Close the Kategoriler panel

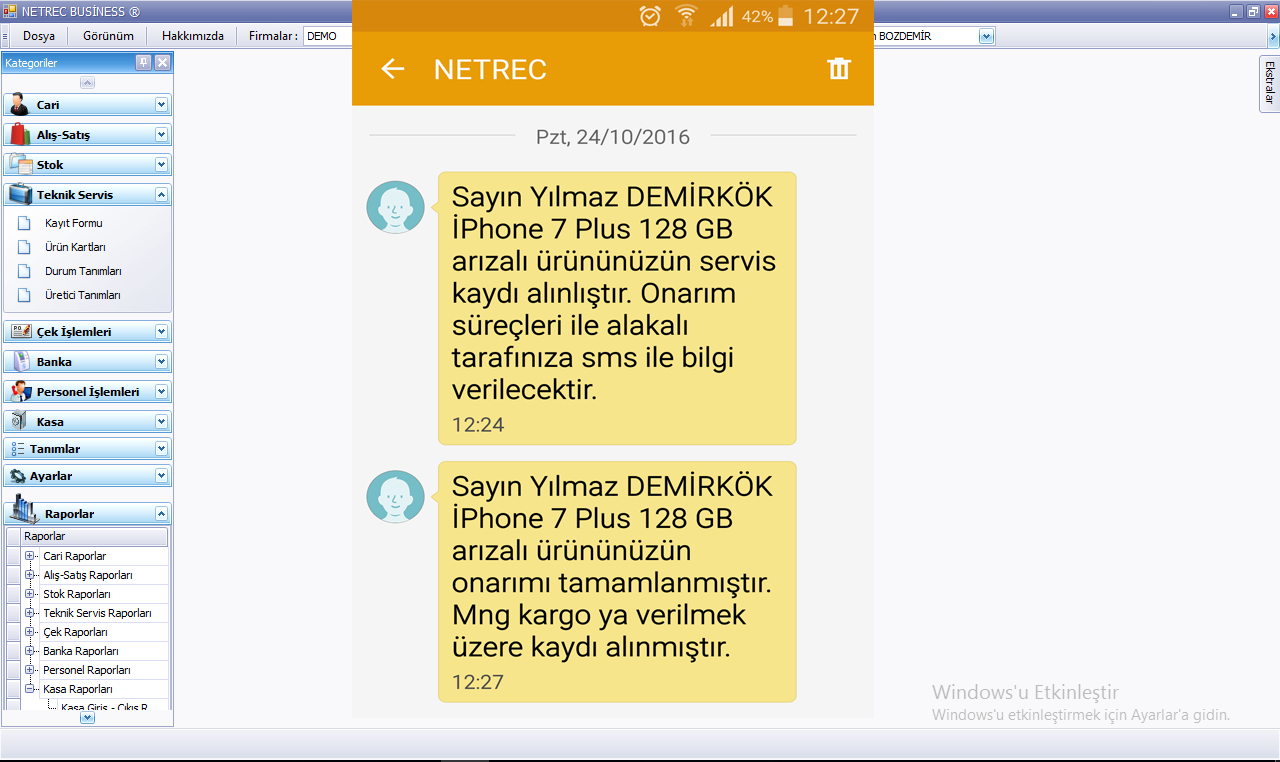click(163, 62)
